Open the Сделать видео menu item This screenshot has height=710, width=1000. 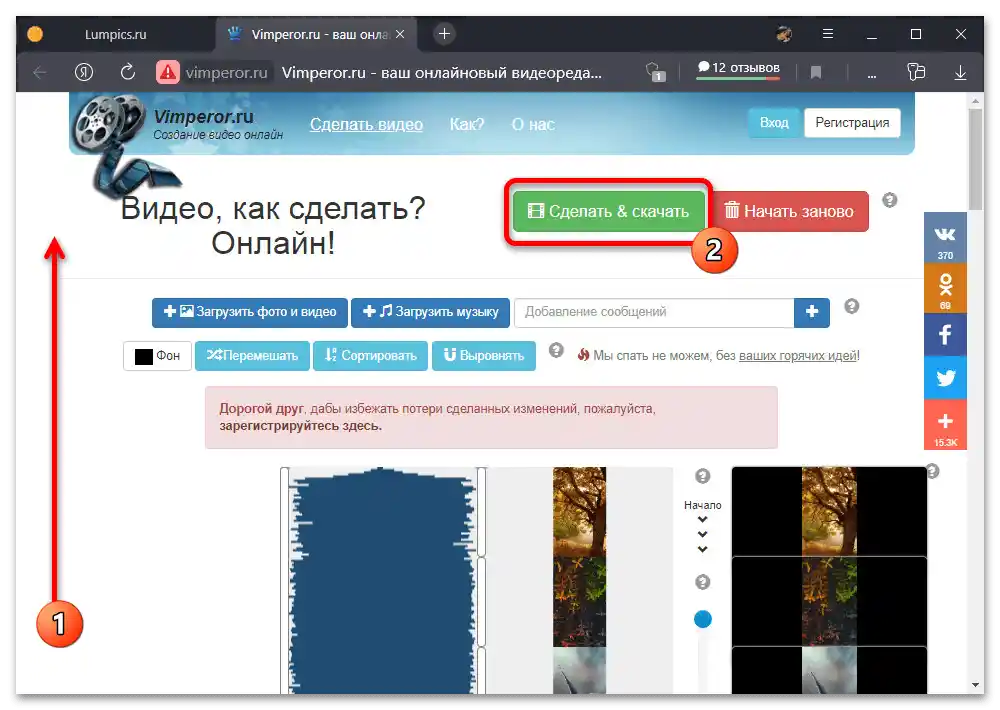pos(366,124)
